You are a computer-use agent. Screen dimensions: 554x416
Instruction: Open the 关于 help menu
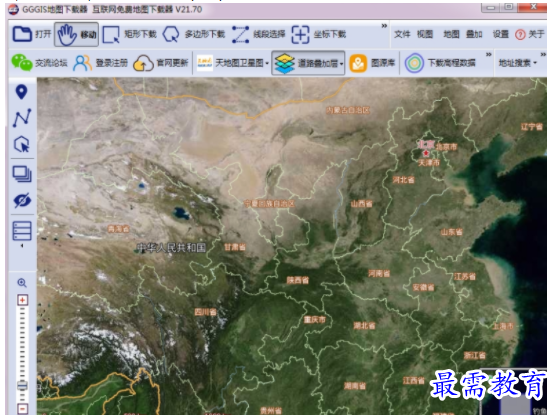pos(536,34)
